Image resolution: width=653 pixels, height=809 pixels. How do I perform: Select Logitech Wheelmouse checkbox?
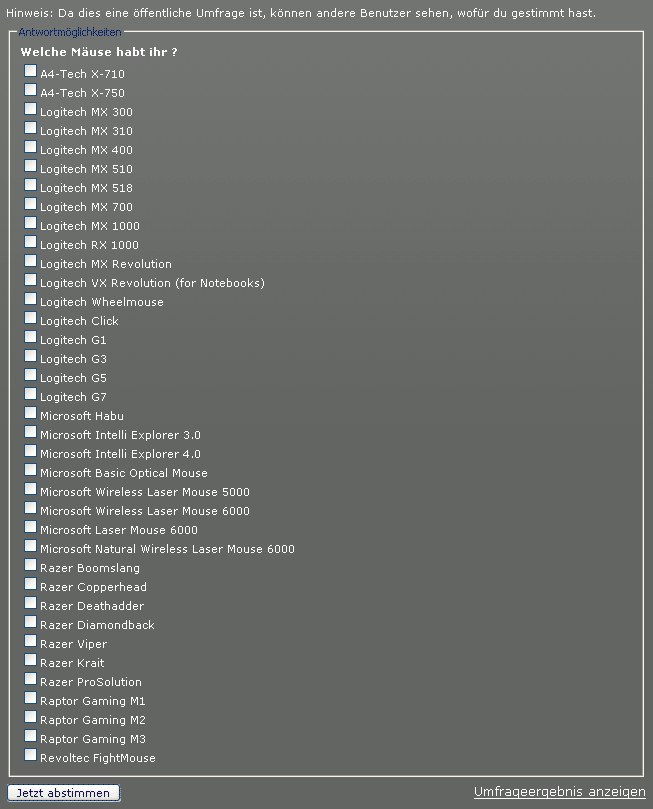(x=30, y=299)
